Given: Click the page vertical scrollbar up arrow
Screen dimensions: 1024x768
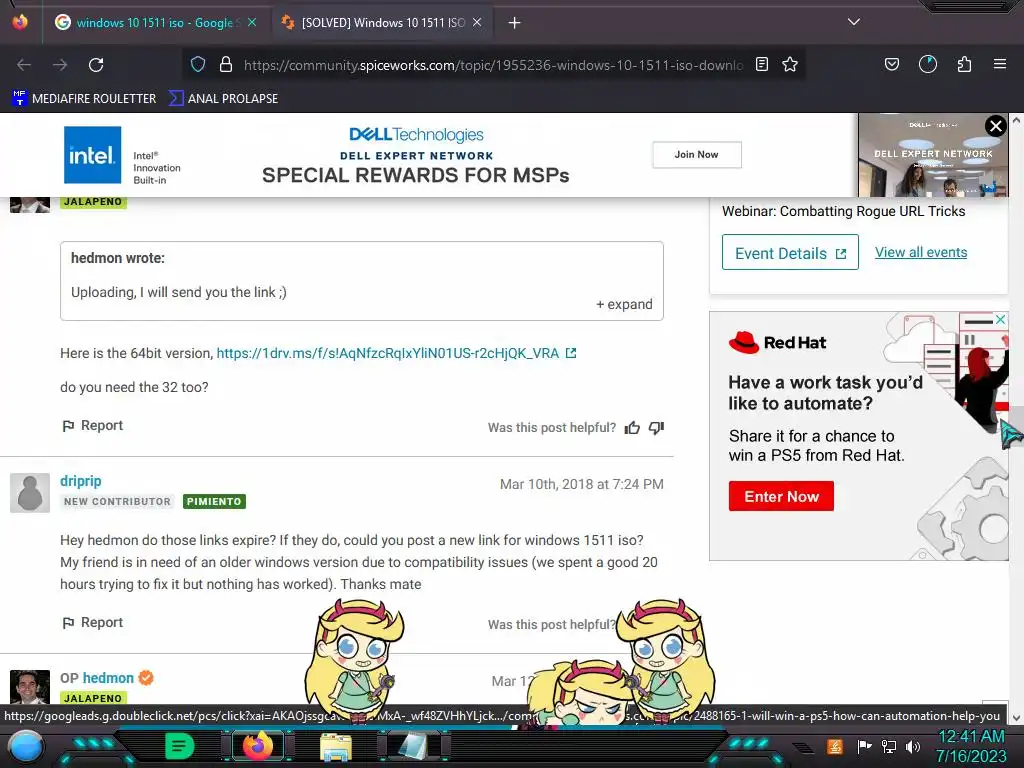Looking at the screenshot, I should (x=1016, y=121).
